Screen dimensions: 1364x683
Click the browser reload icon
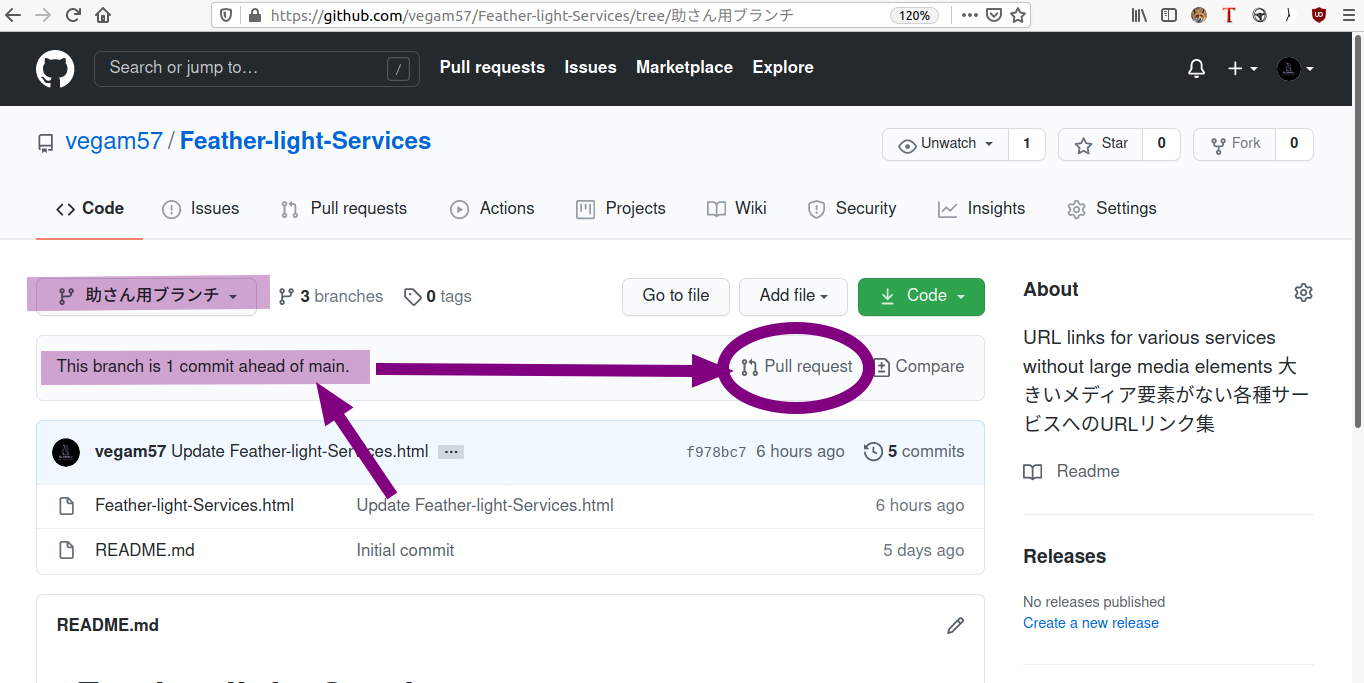pyautogui.click(x=73, y=15)
